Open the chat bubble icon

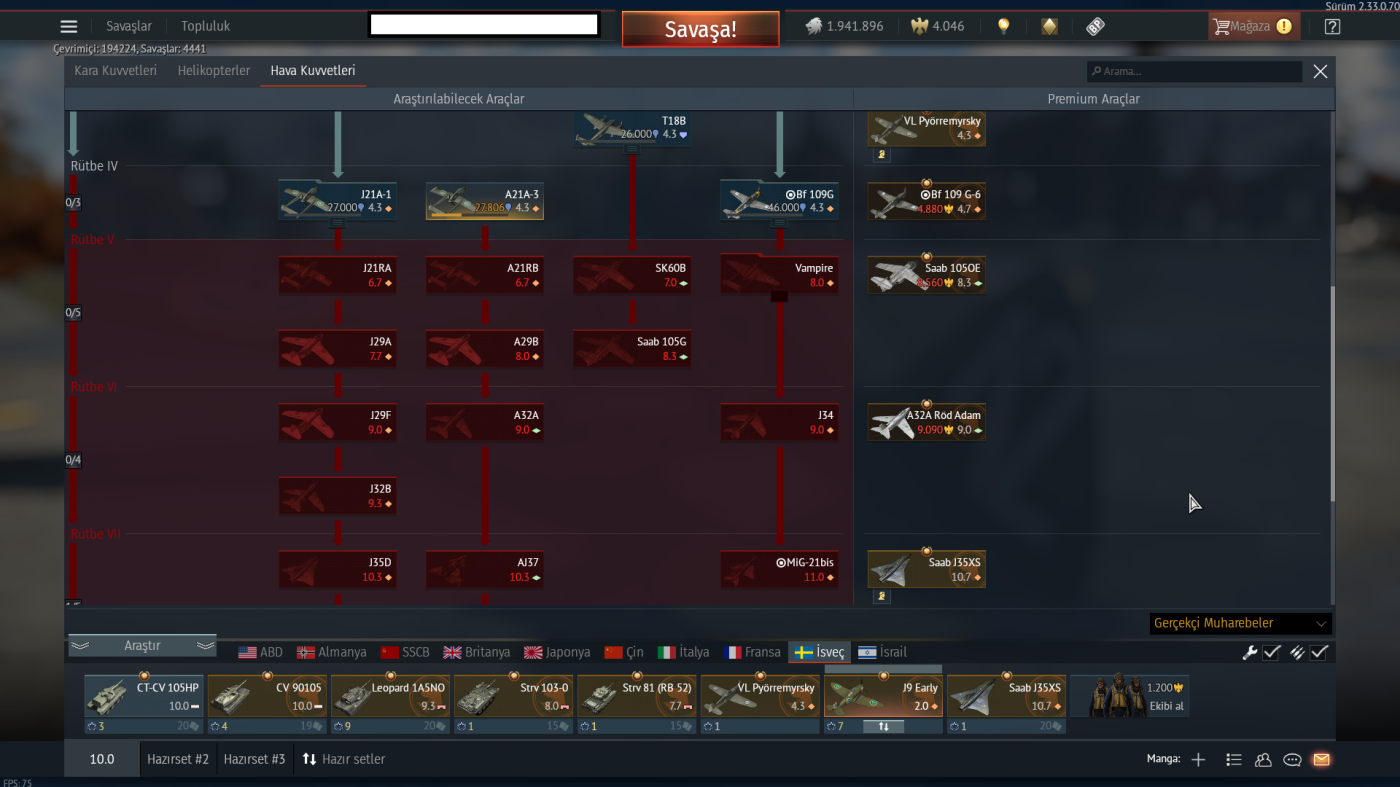pyautogui.click(x=1292, y=760)
